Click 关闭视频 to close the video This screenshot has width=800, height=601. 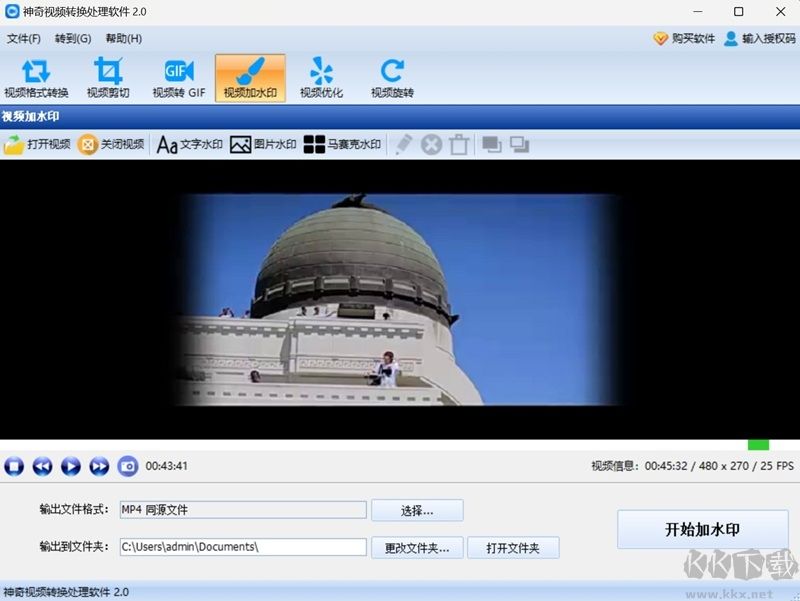point(111,144)
